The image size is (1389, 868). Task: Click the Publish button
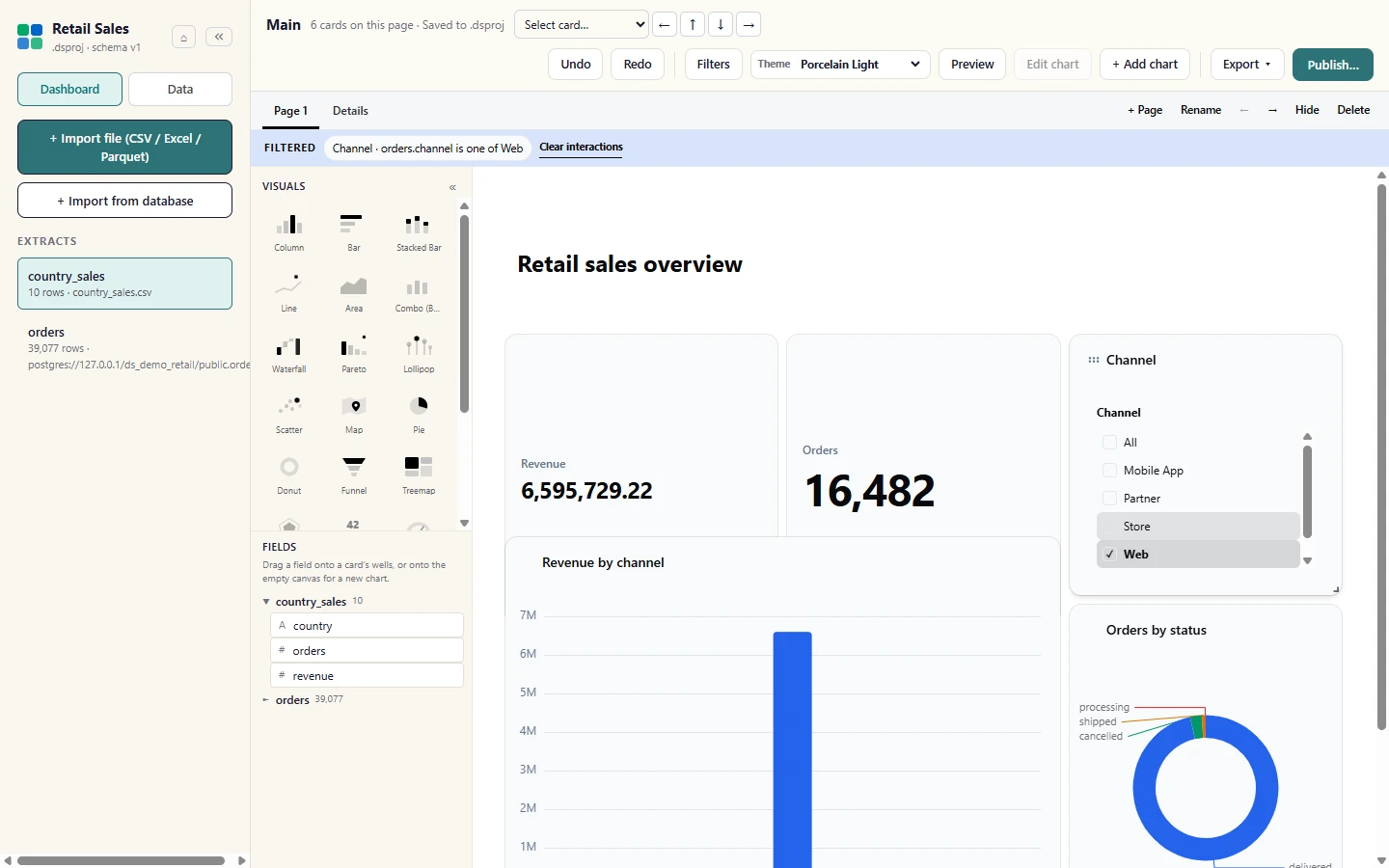pyautogui.click(x=1333, y=65)
